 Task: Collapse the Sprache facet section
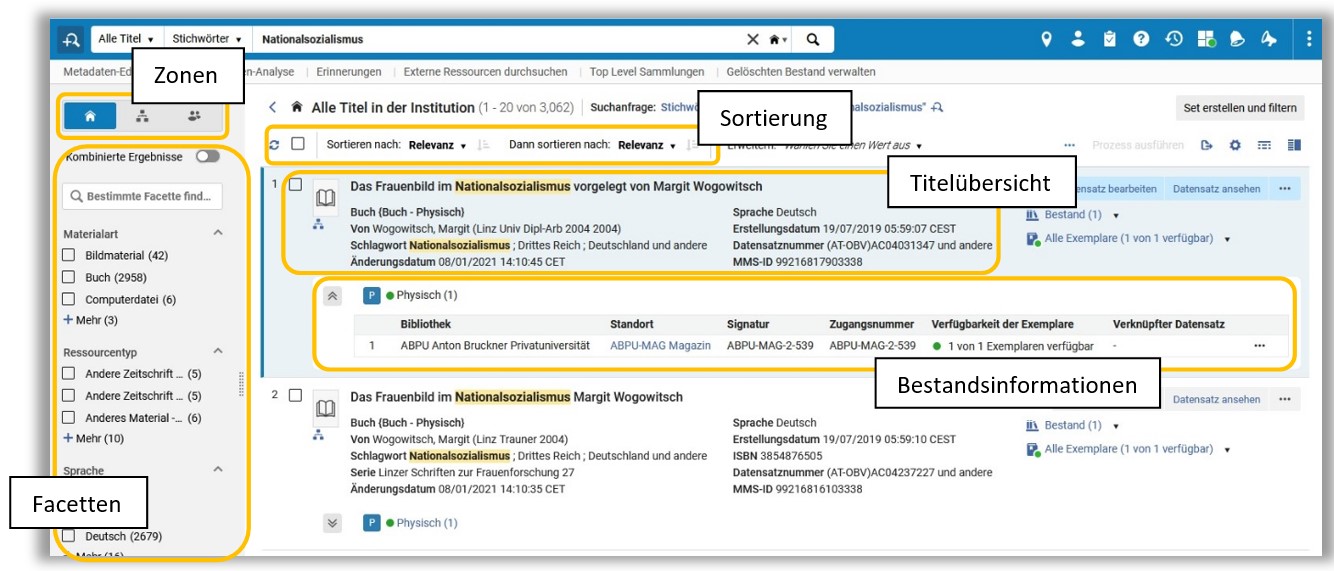tap(218, 469)
